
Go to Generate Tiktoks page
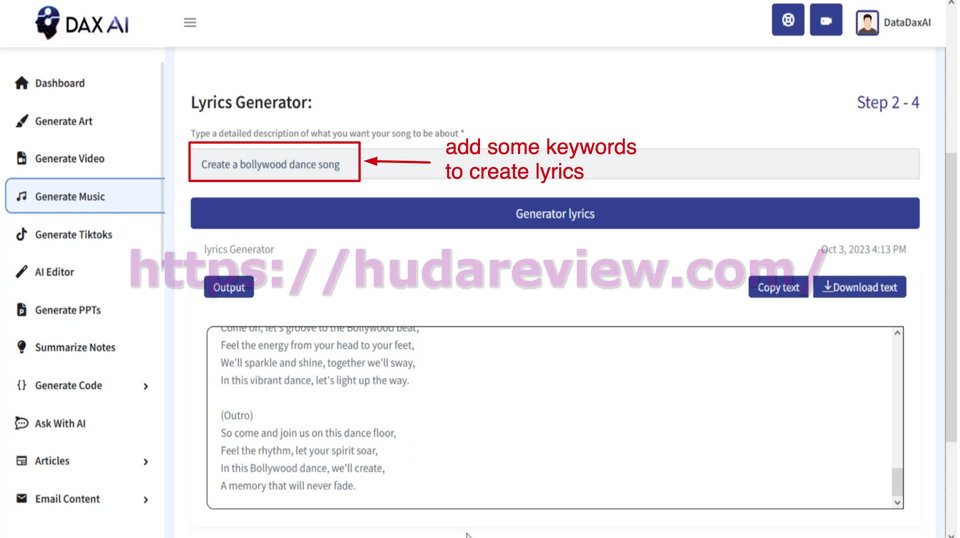click(x=73, y=234)
